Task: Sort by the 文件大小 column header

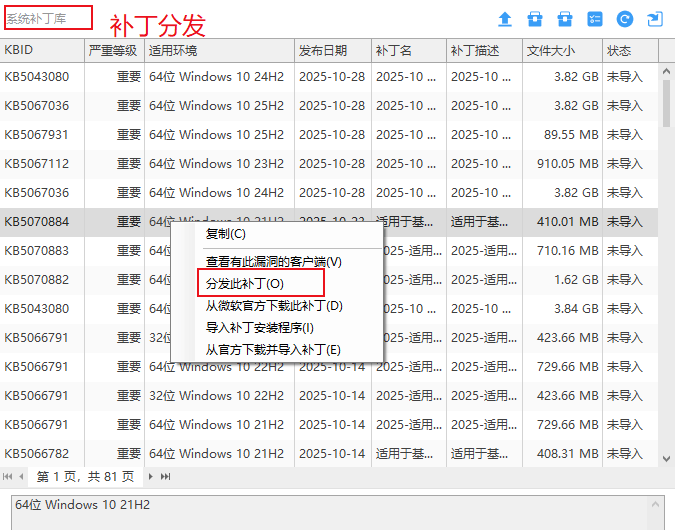Action: [x=563, y=50]
